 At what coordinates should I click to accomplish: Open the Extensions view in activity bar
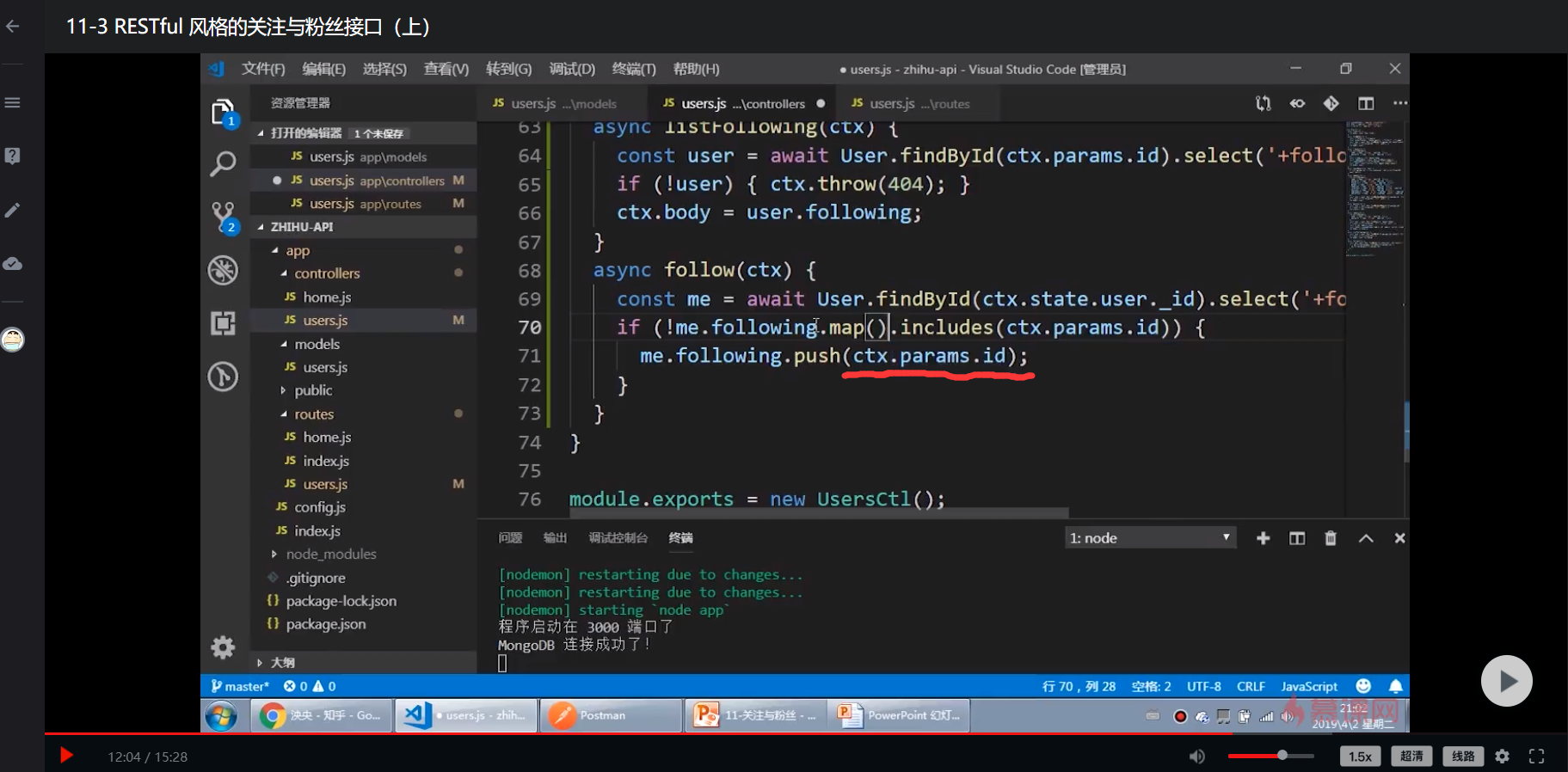click(x=223, y=323)
